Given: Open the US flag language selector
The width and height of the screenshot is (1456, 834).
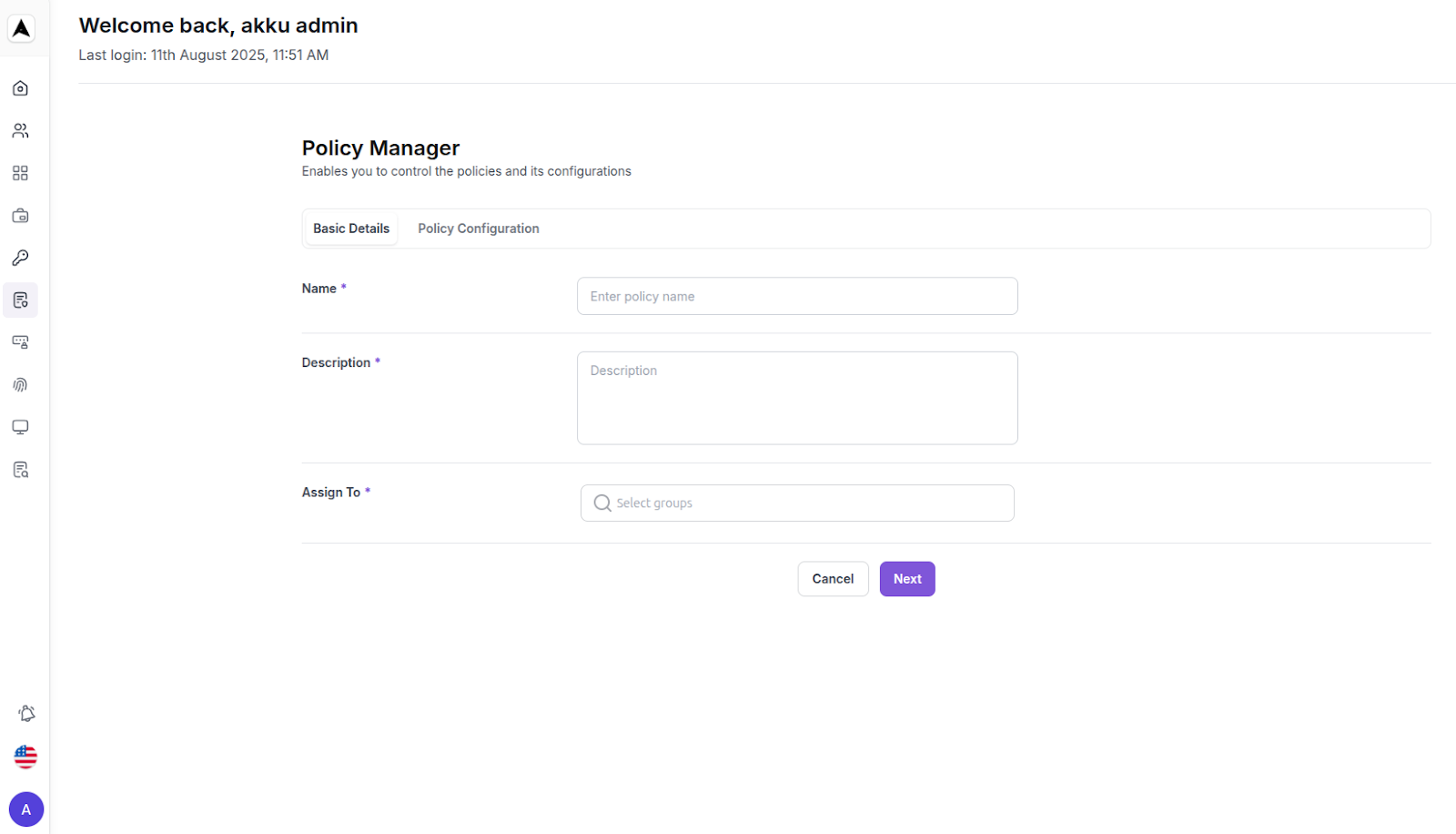Looking at the screenshot, I should [x=25, y=756].
